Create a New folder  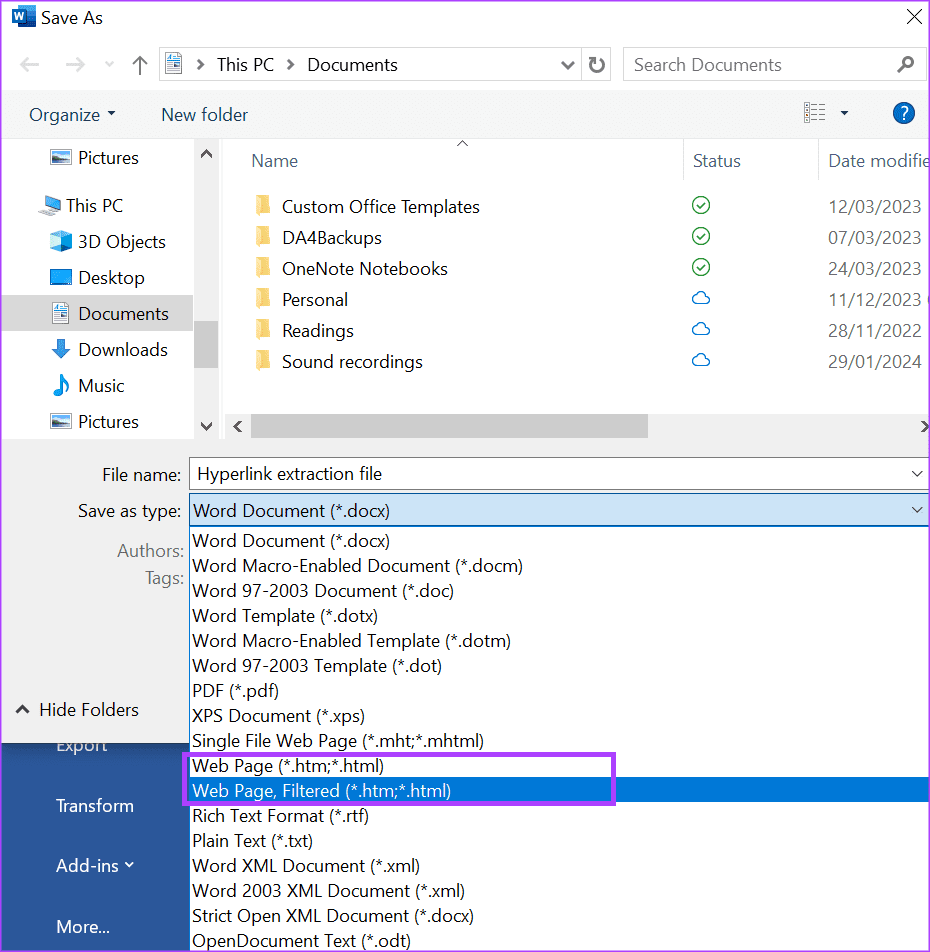(x=205, y=115)
